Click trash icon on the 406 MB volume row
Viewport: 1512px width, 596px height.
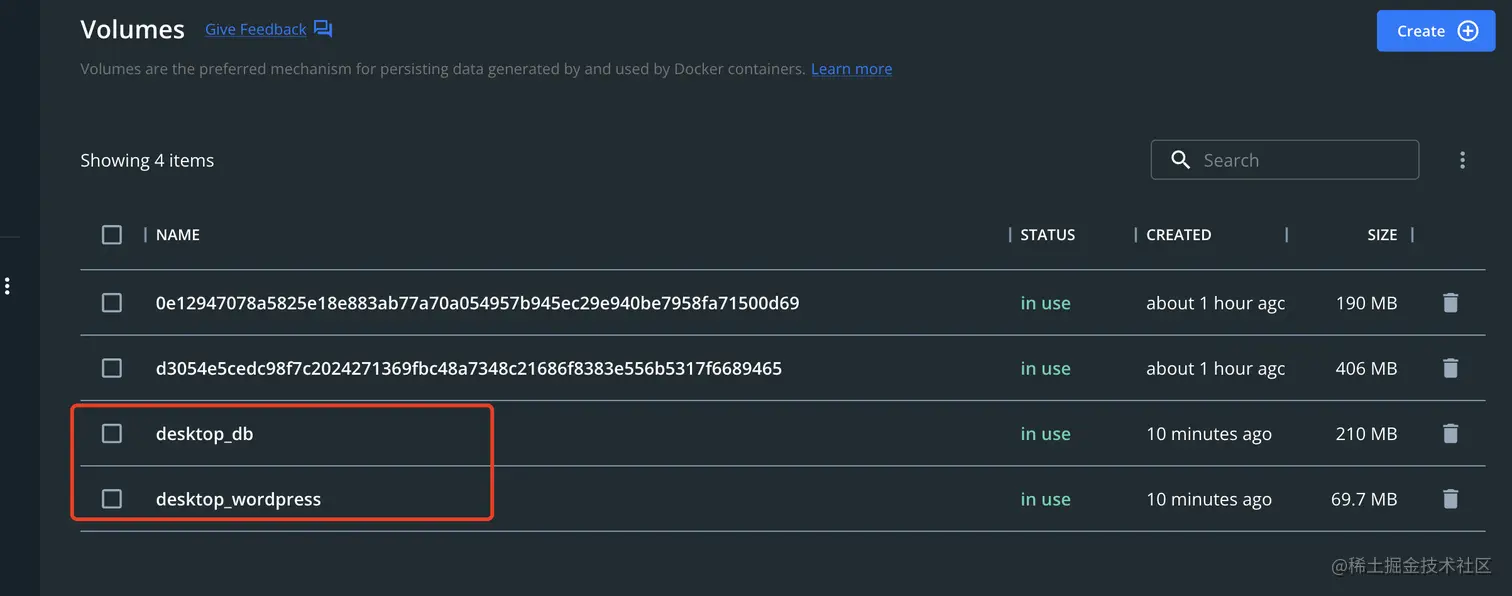click(1450, 369)
